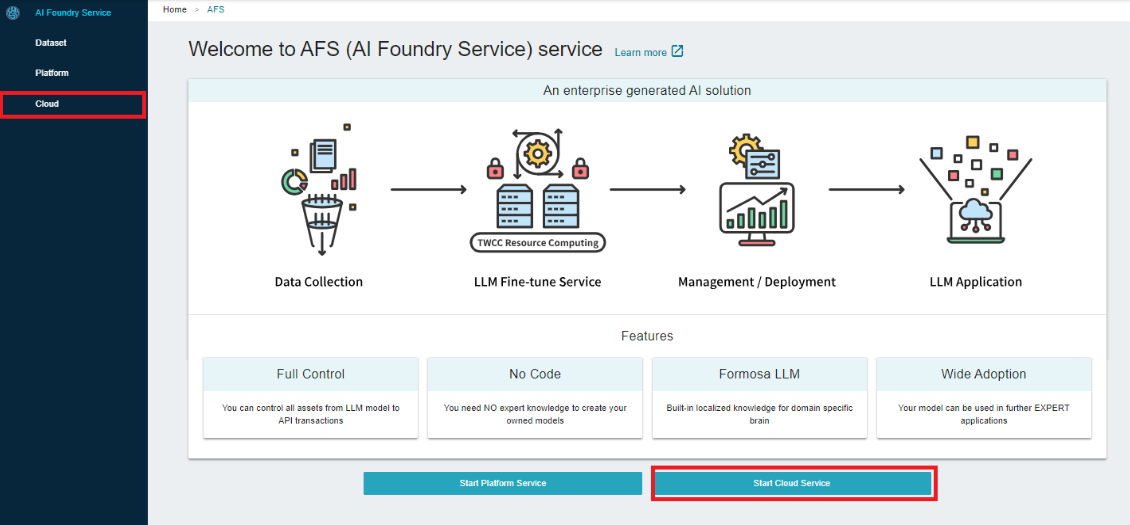Image resolution: width=1130 pixels, height=525 pixels.
Task: Click the TWCC Resource Computing servers illustration
Action: coord(538,190)
